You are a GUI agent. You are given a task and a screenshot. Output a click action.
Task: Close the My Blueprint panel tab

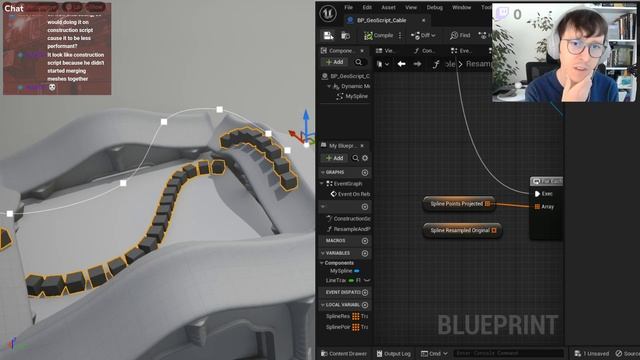point(362,146)
